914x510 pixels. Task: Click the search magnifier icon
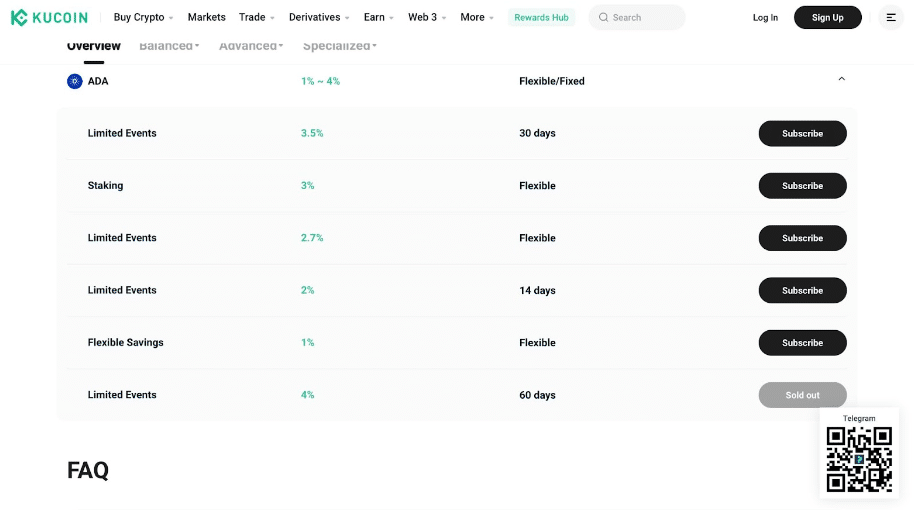[x=603, y=17]
